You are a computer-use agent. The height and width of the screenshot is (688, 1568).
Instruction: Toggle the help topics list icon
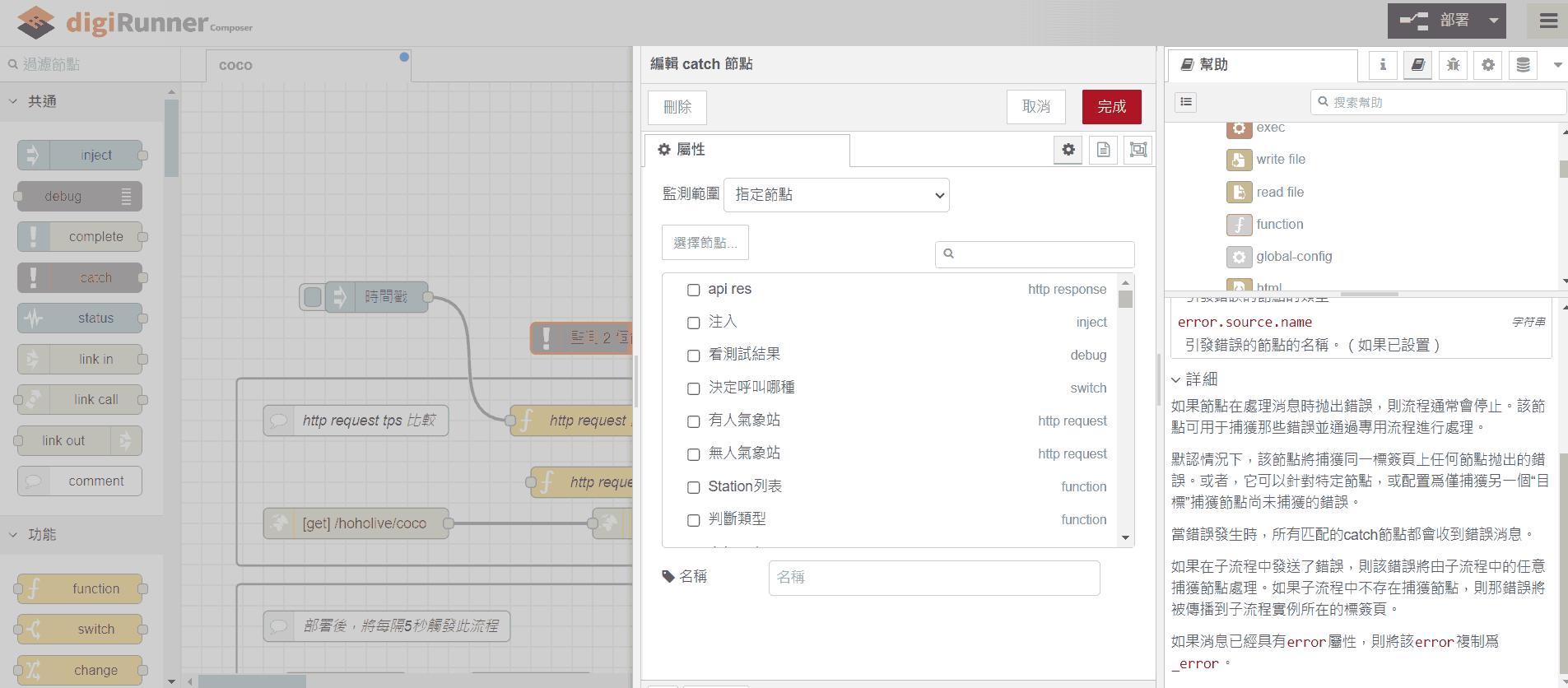[1186, 102]
